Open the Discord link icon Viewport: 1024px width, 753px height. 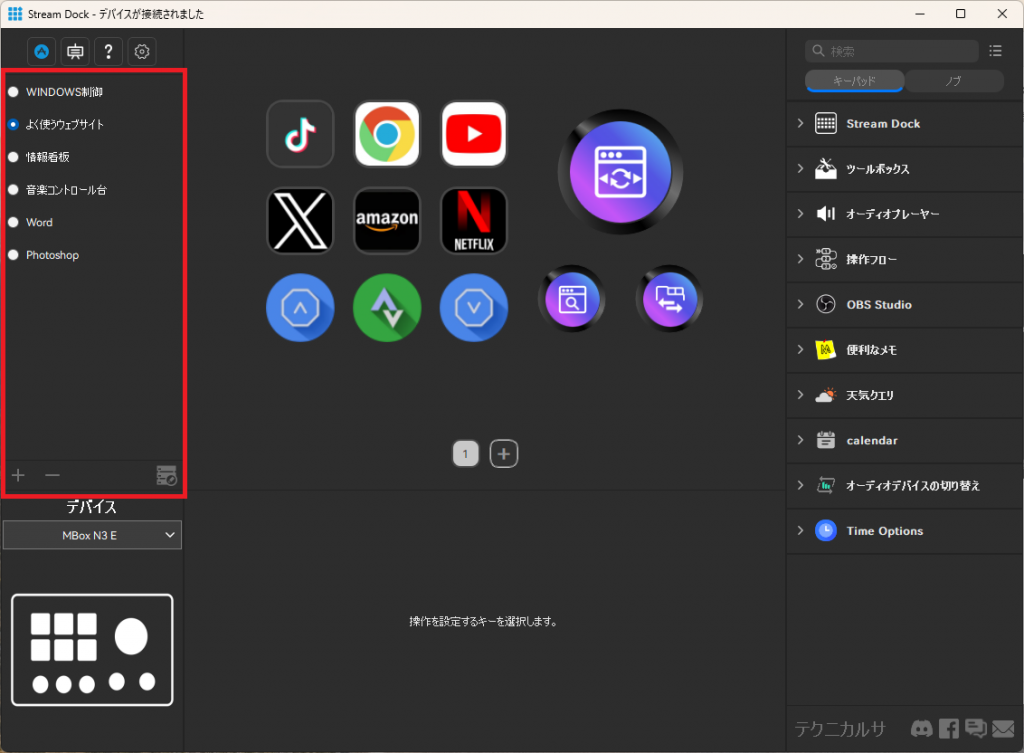921,728
